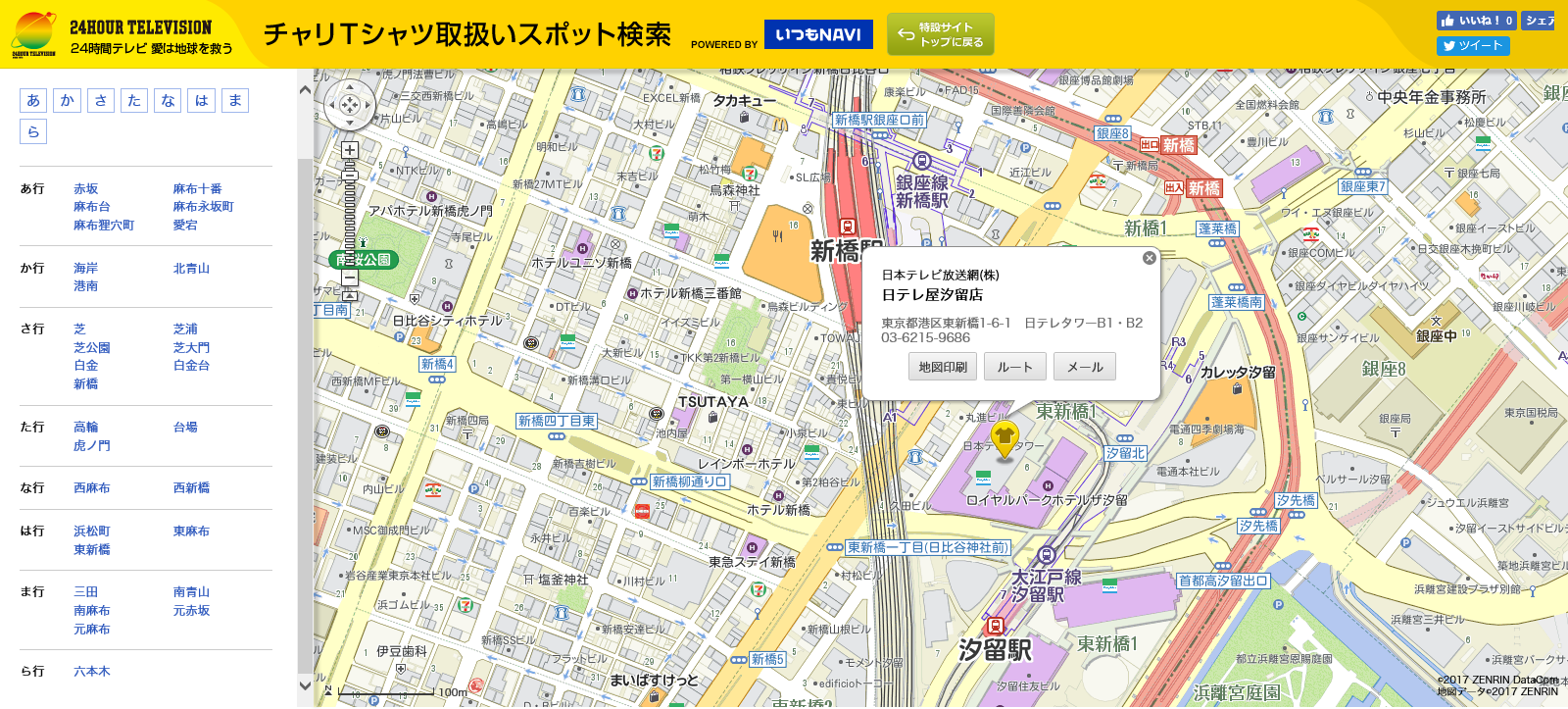Viewport: 1568px width, 709px height.
Task: Click the 新橋駅銀座口前 bus stop label
Action: point(879,121)
